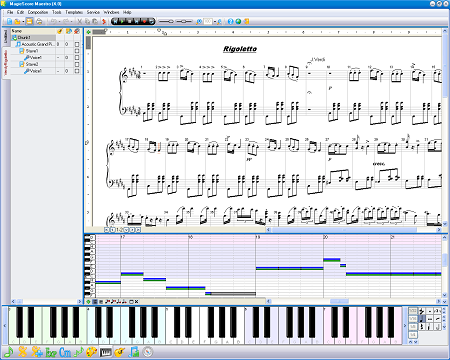Viewport: 450px width, 360px height.
Task: Click the printer icon in the toolbar
Action: click(39, 22)
